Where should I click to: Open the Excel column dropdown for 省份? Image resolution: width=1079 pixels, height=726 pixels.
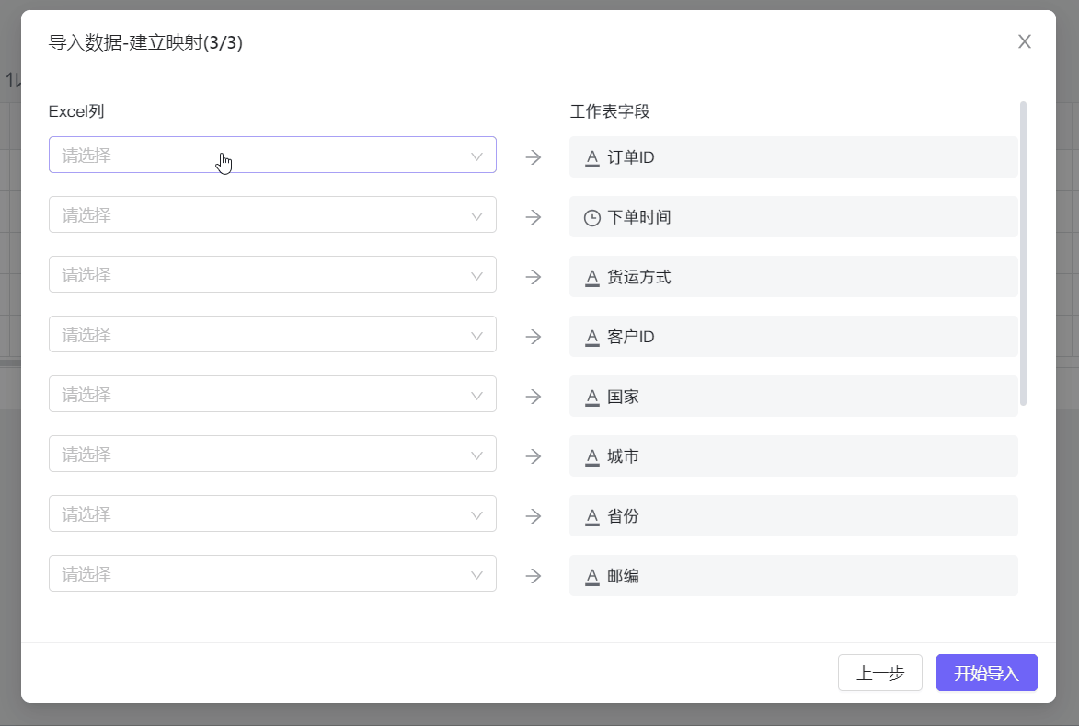click(272, 514)
